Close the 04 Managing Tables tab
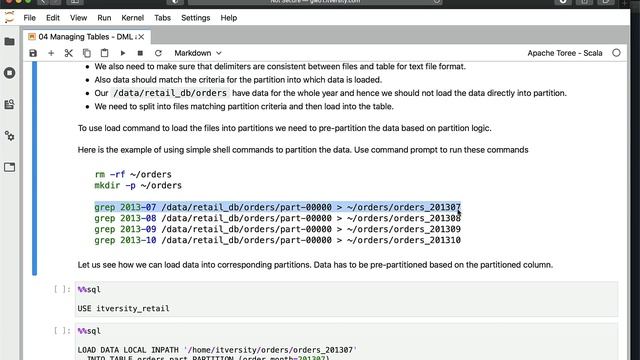 pos(141,37)
